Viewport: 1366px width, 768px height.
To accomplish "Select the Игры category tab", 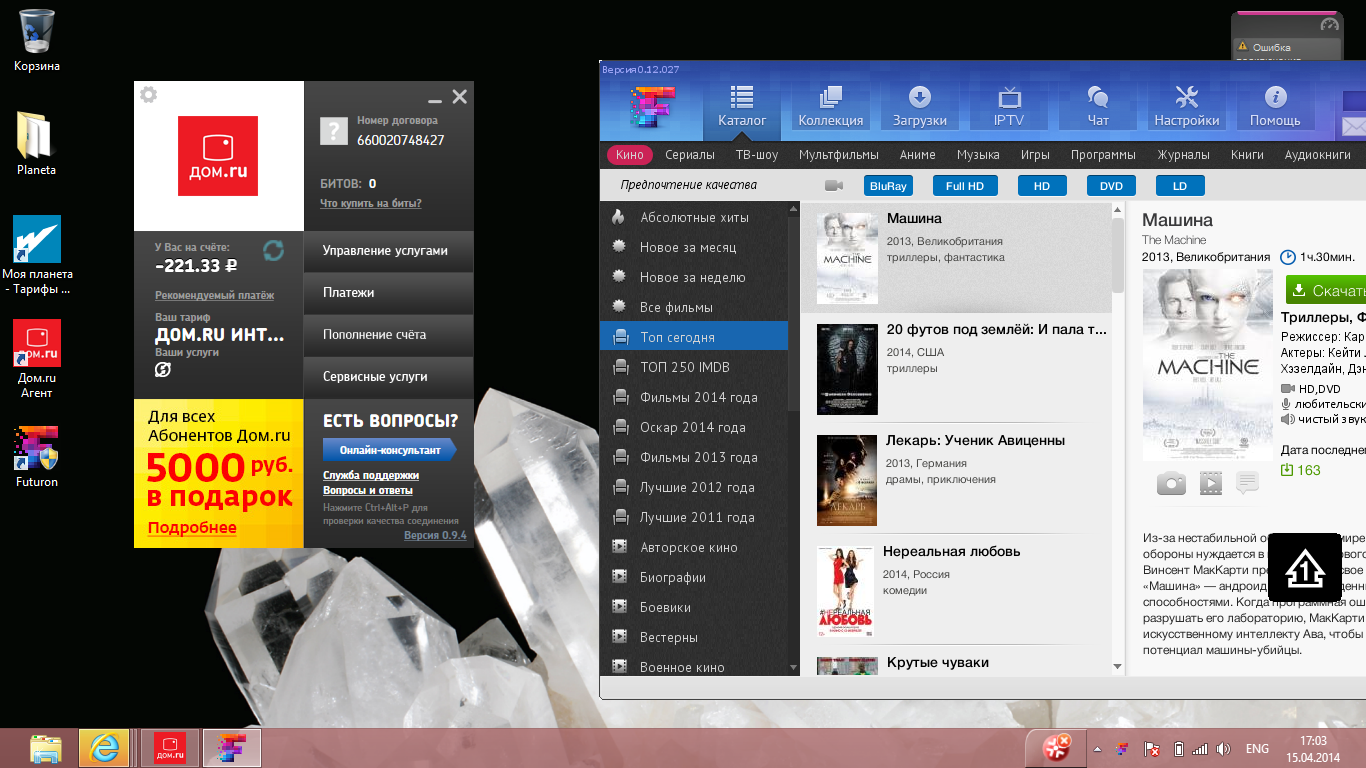I will [x=1035, y=155].
